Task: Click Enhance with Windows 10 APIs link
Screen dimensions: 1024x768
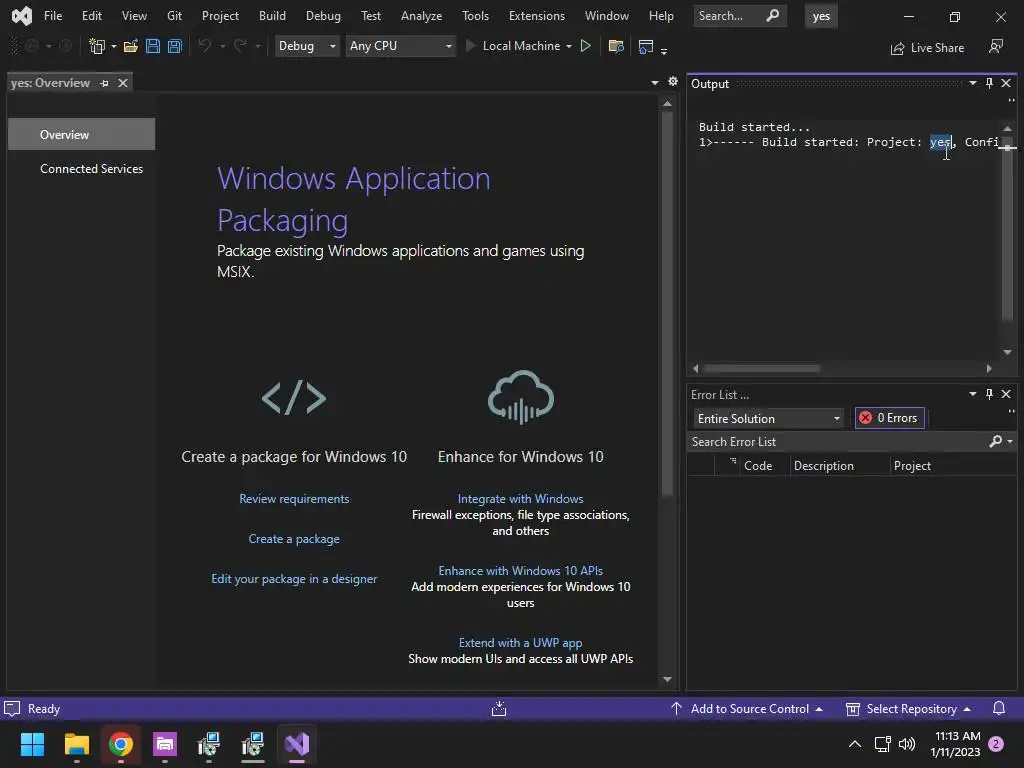Action: coord(520,570)
